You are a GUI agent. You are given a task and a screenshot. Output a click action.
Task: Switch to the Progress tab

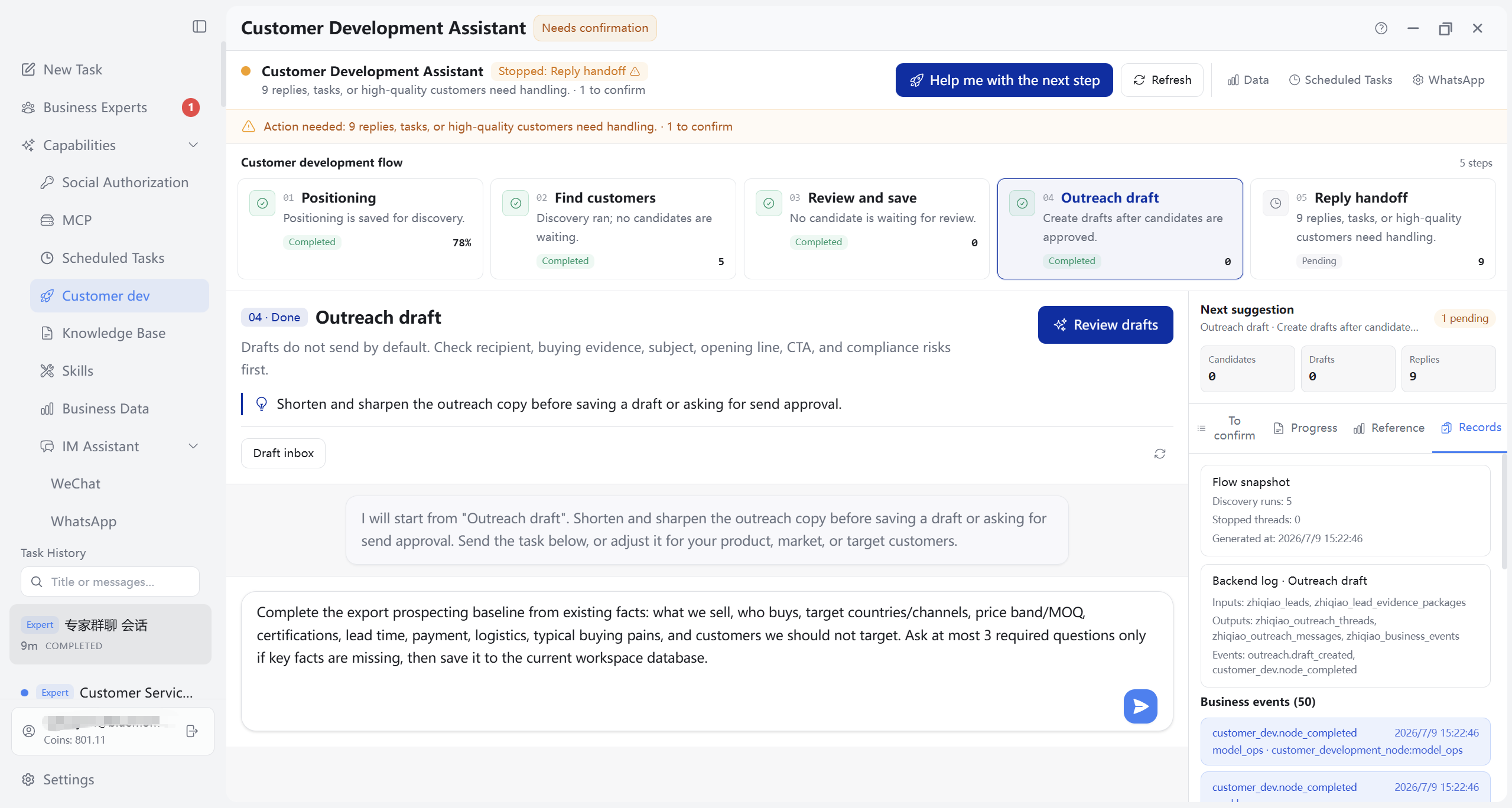coord(1305,428)
